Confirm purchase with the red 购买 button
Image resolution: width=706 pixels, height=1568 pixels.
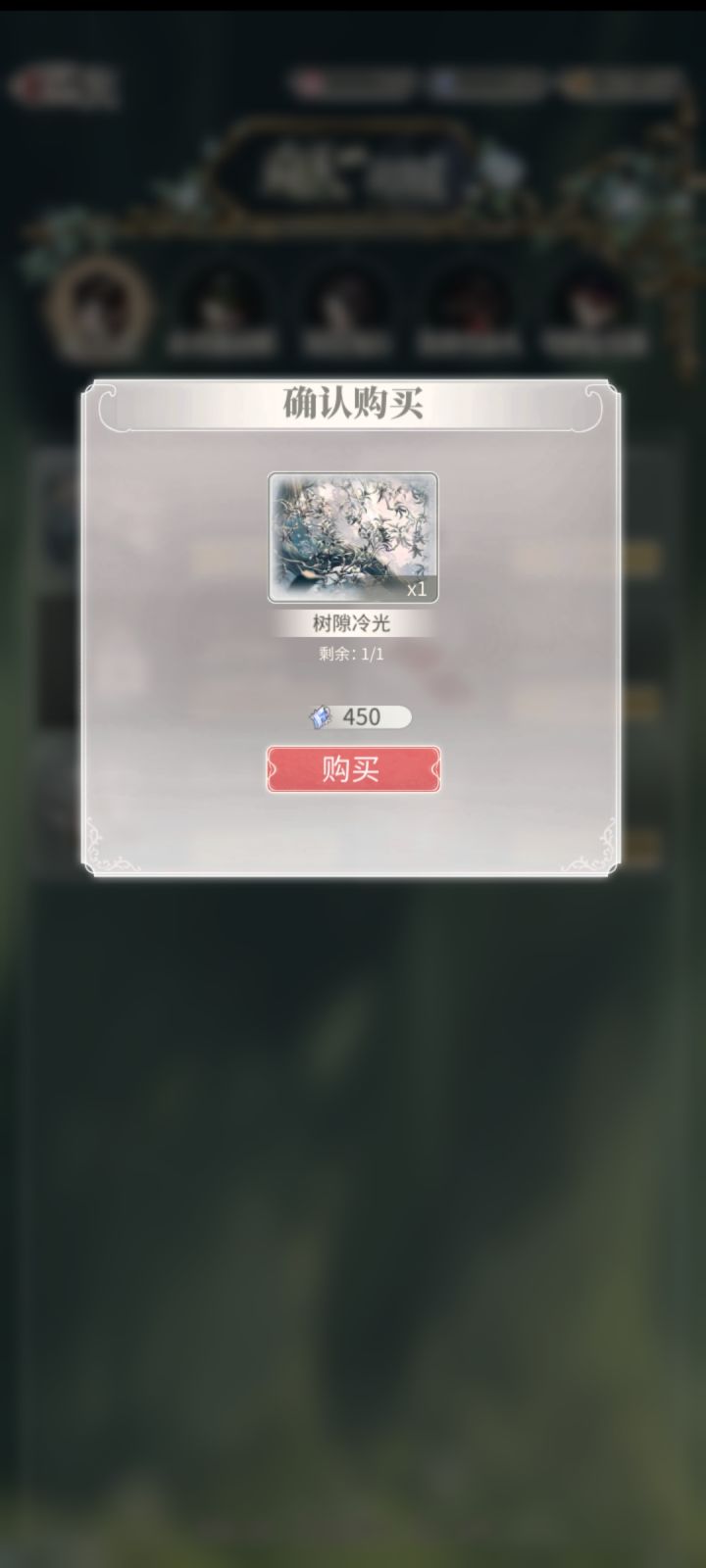pyautogui.click(x=353, y=769)
